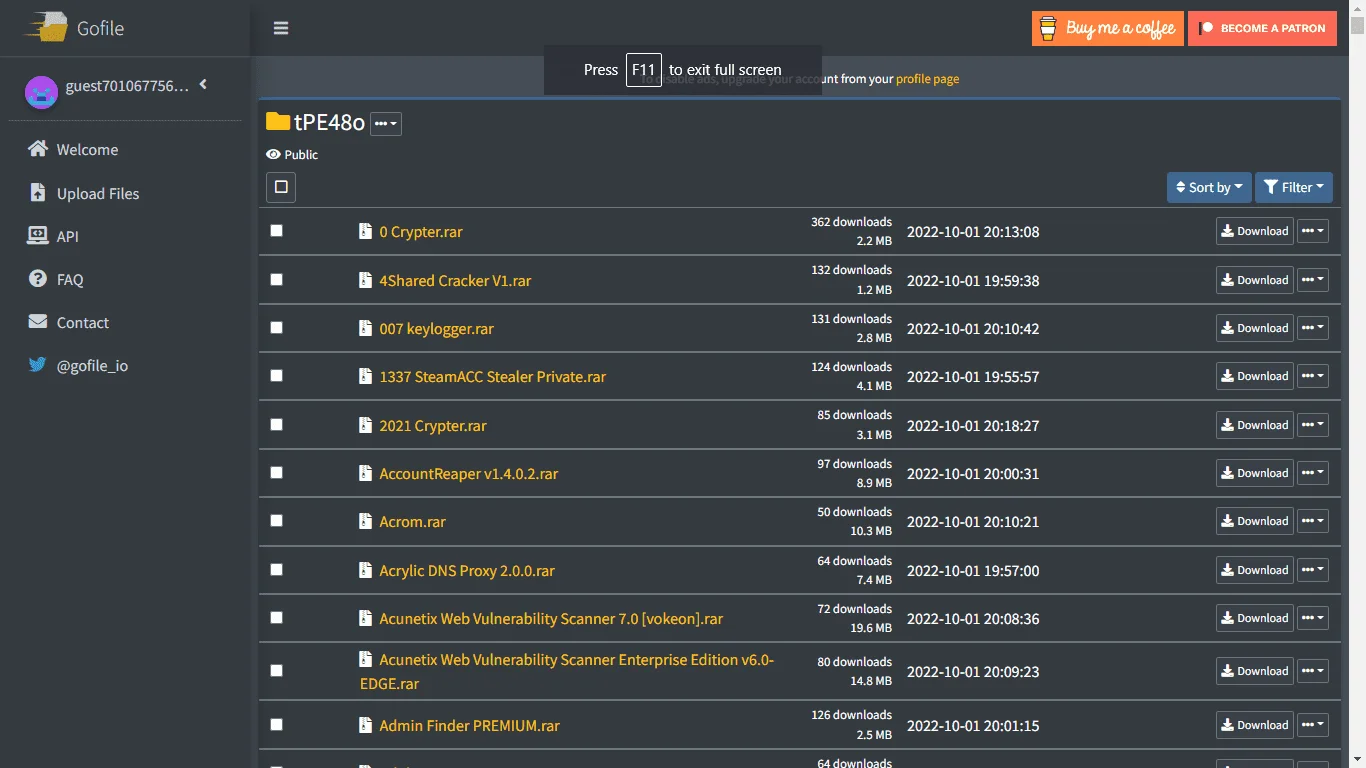Expand options for Admin Finder PREMIUM.rar
This screenshot has height=768, width=1366.
point(1313,725)
